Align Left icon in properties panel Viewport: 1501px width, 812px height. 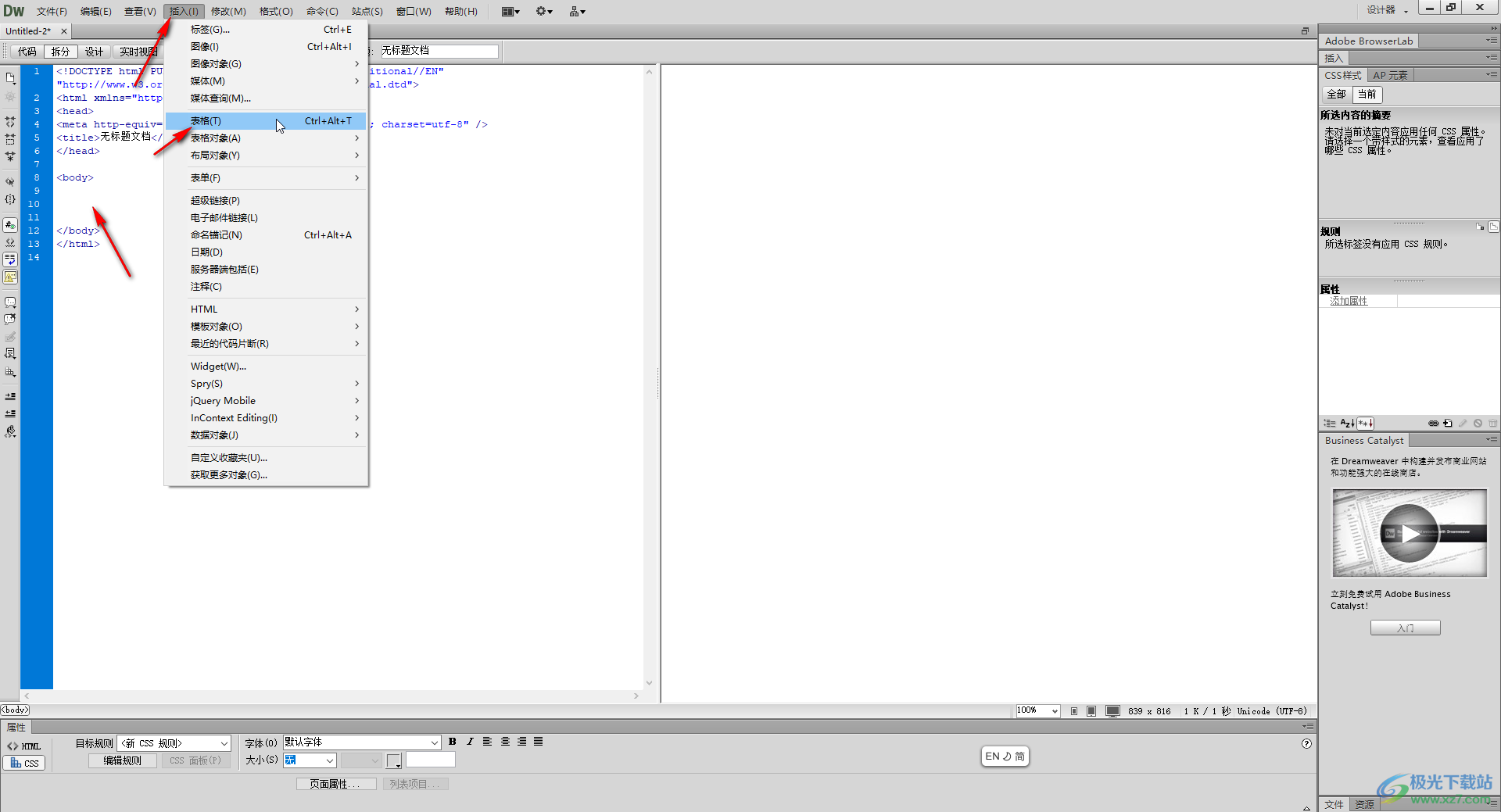(487, 742)
